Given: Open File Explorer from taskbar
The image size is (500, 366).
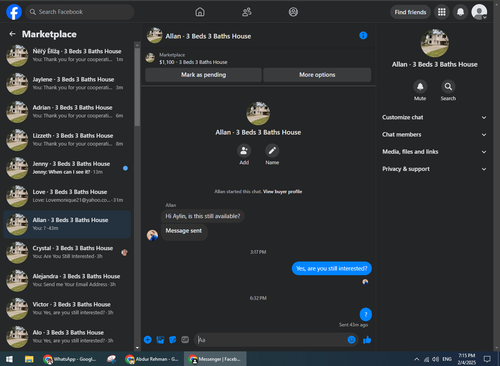Looking at the screenshot, I should (x=29, y=359).
